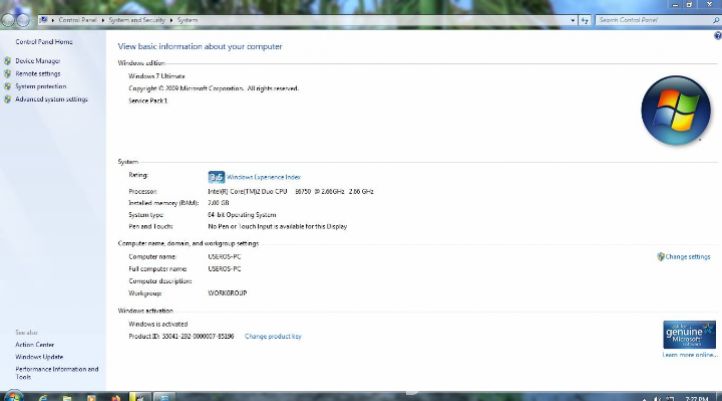Click the No Pen or Touch Input text
Screen dimensions: 722x401
(277, 227)
